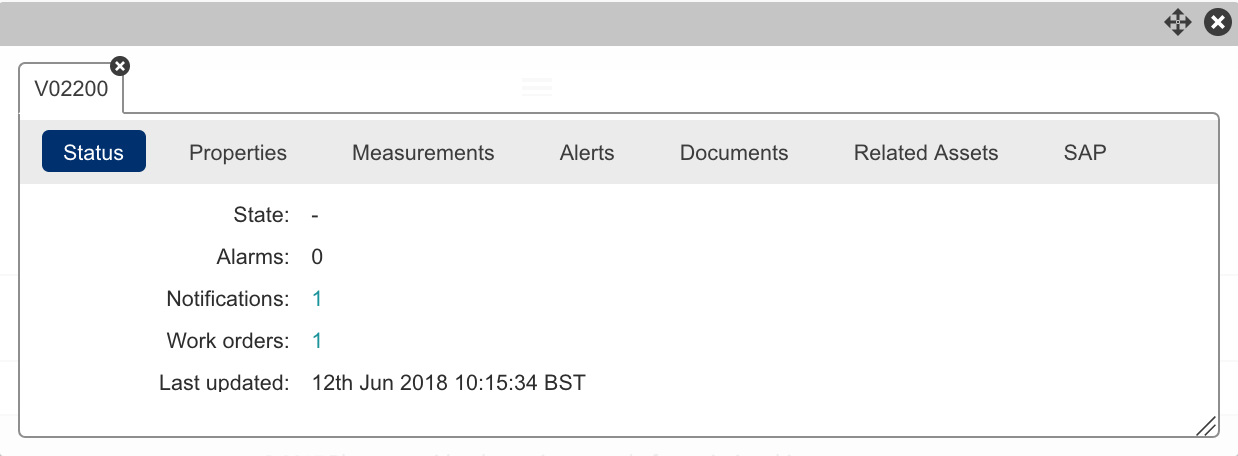Go to the Related Assets tab
The height and width of the screenshot is (456, 1238).
[926, 152]
